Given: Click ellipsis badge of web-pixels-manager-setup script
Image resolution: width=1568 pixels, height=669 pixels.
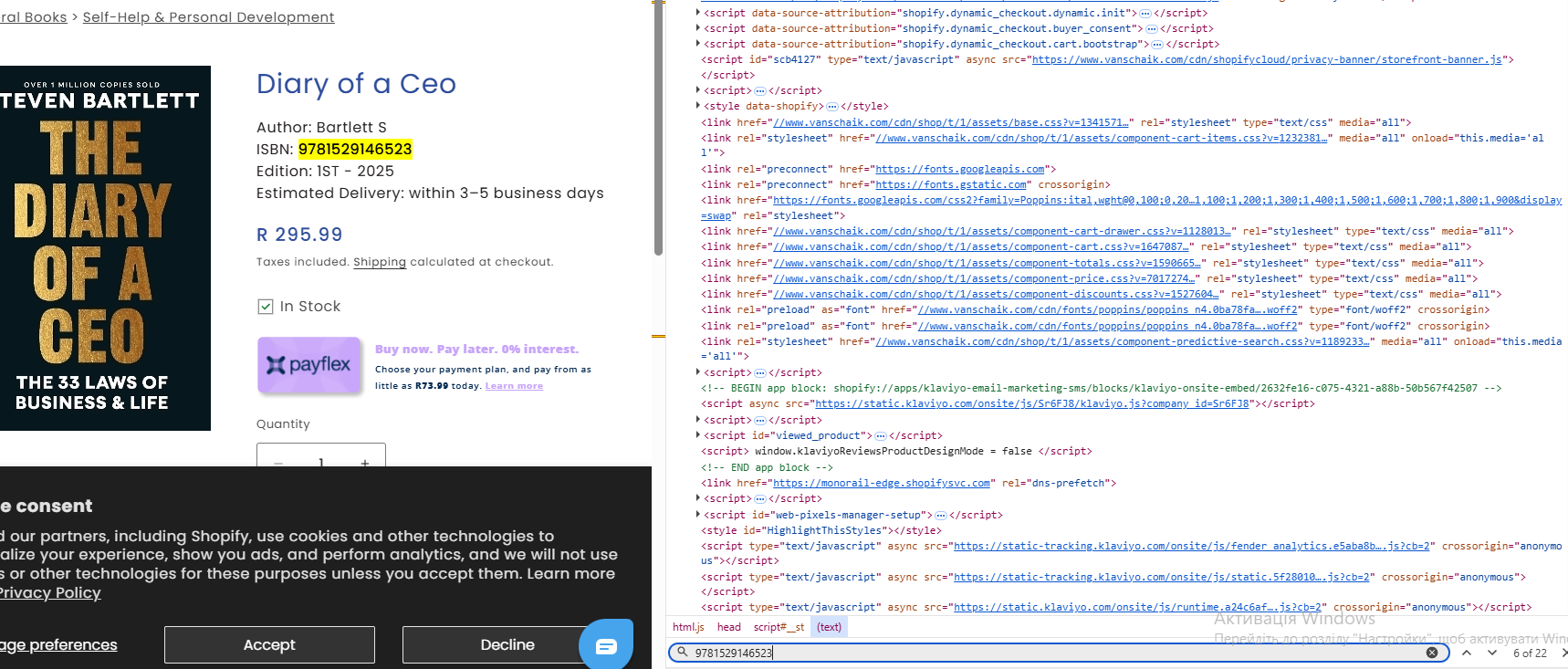Looking at the screenshot, I should [941, 516].
